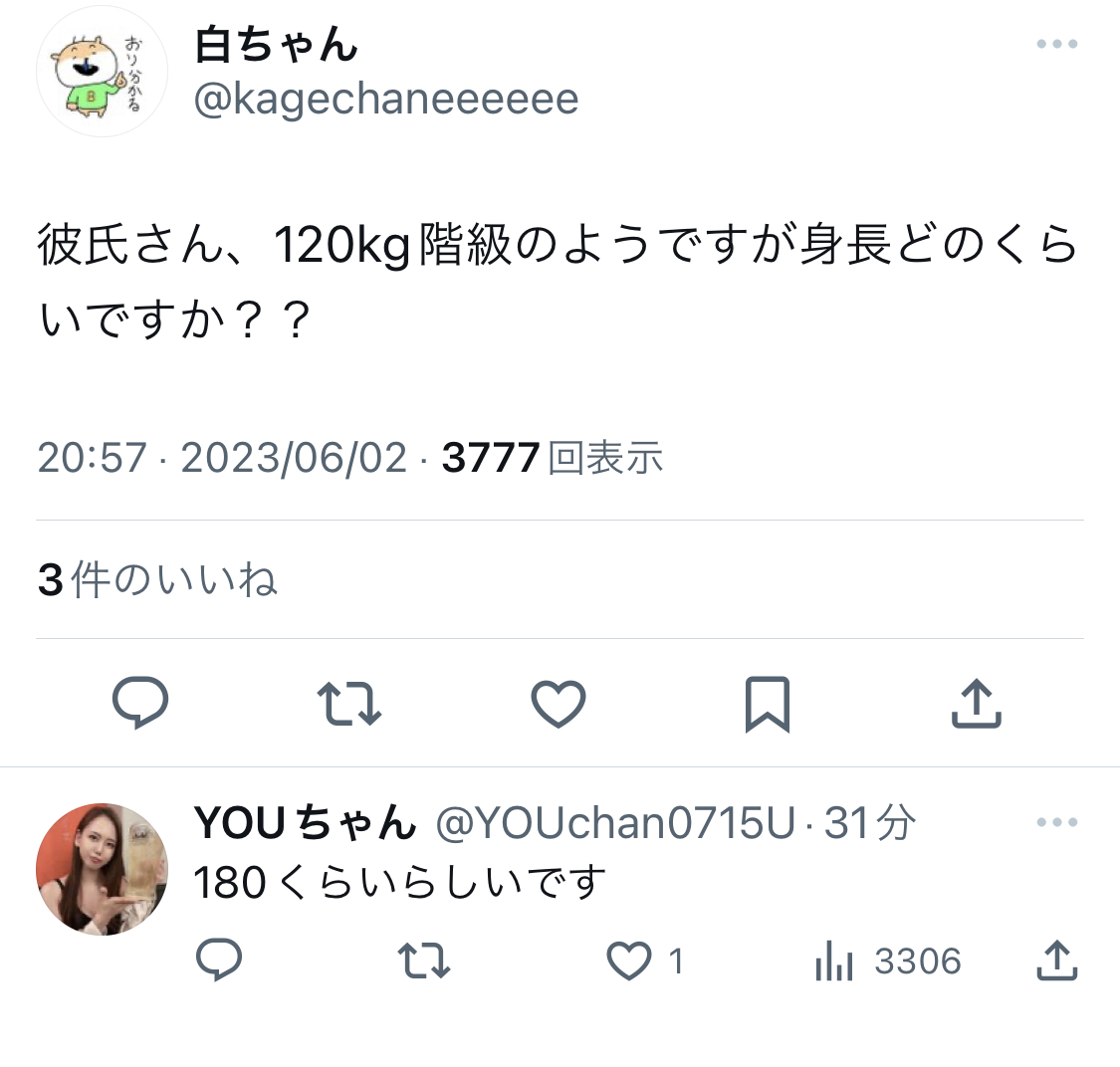Like YOUちゃん's reply
Viewport: 1120px width, 1067px height.
pyautogui.click(x=628, y=960)
